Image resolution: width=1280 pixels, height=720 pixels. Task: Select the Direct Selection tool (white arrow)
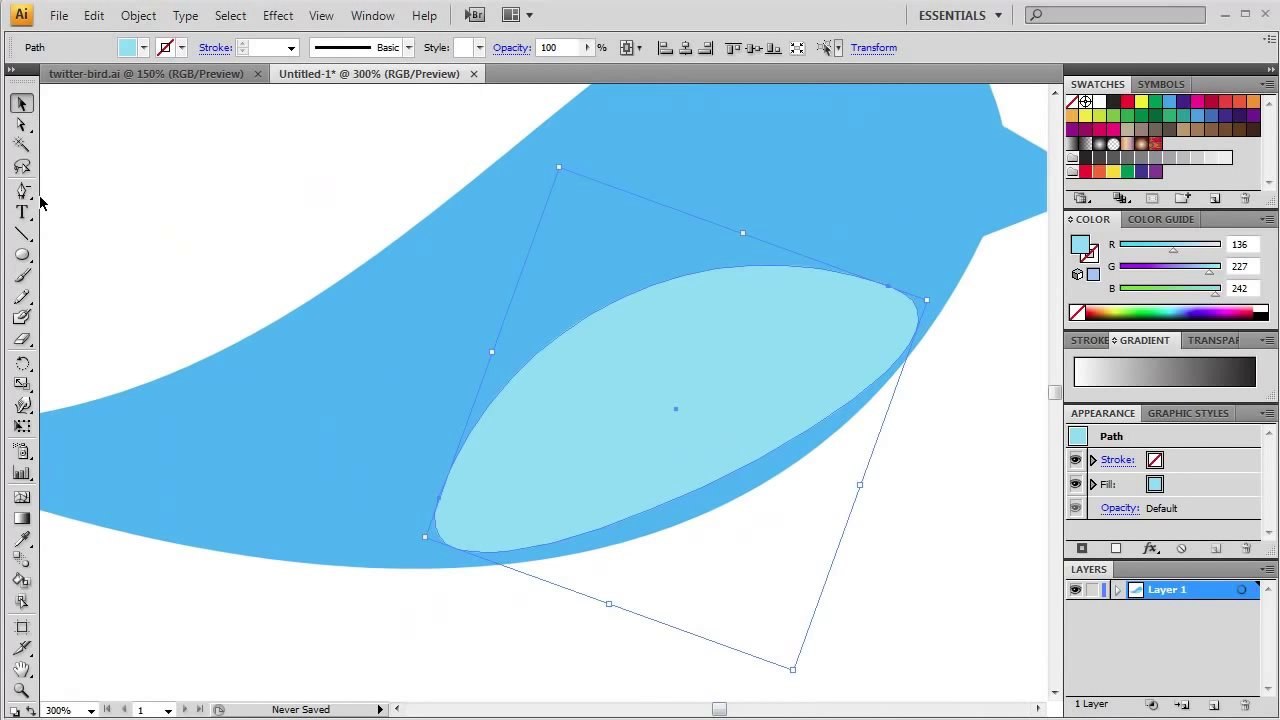click(22, 125)
